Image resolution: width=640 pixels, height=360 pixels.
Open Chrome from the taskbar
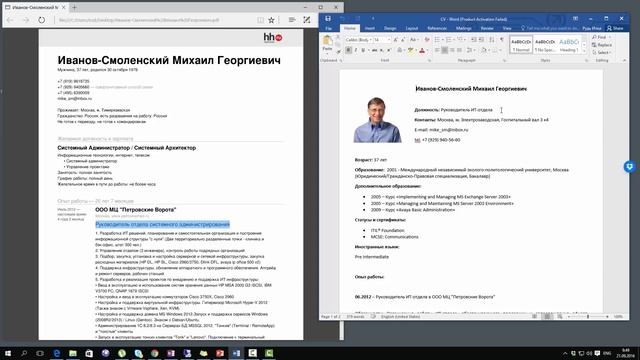(x=154, y=353)
